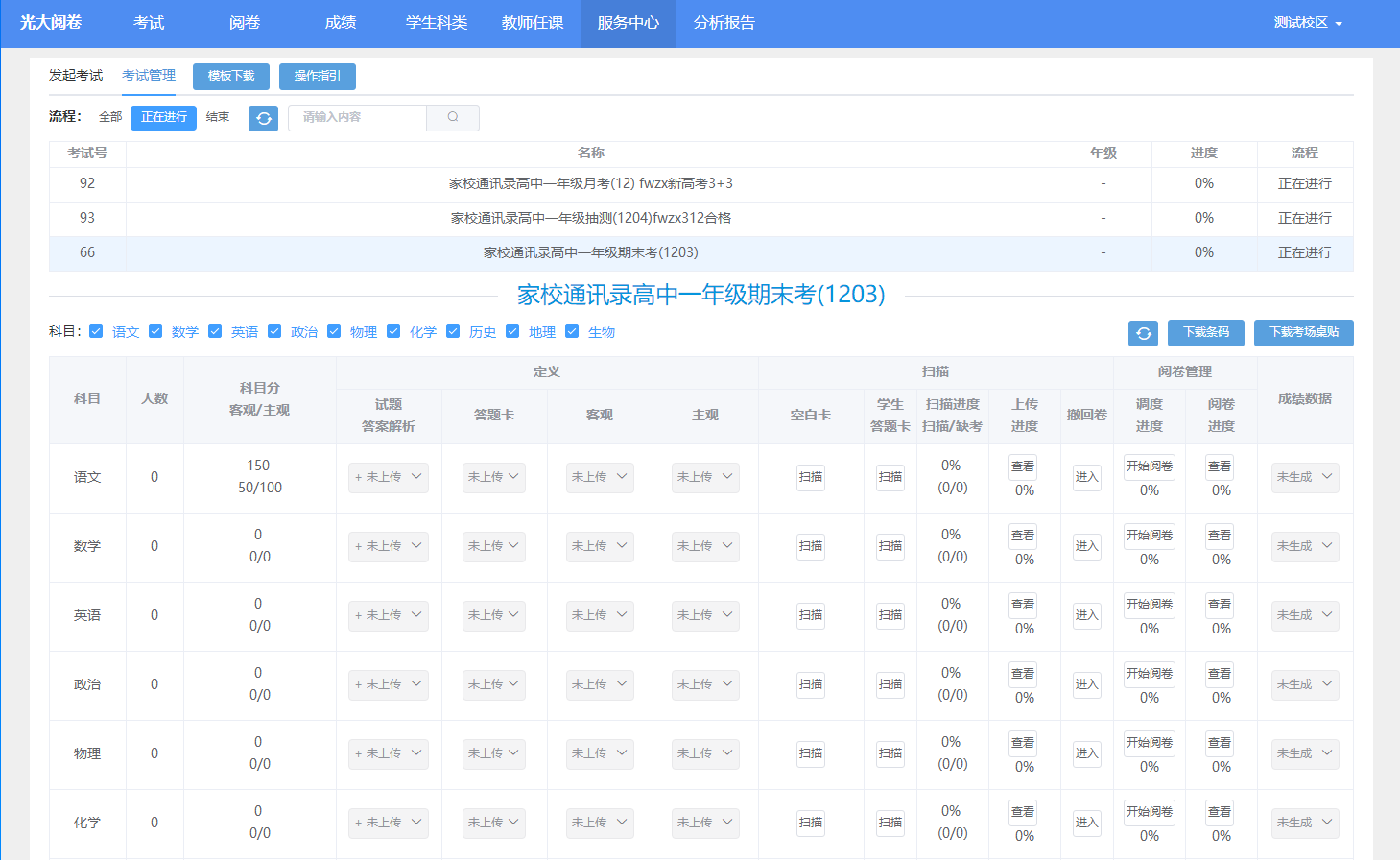Expand the 英语 成绩数据 未生成 dropdown
The height and width of the screenshot is (860, 1400).
pyautogui.click(x=1304, y=615)
